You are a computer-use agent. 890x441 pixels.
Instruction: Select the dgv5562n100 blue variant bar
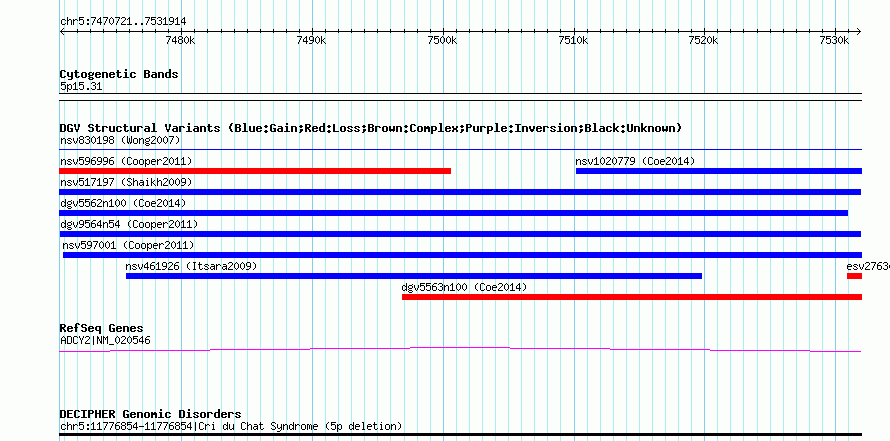454,213
